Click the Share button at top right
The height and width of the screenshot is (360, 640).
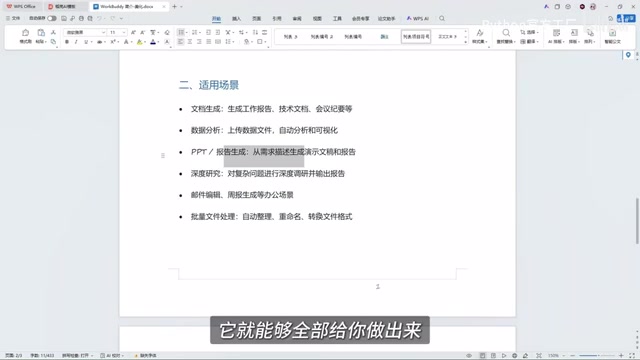627,18
